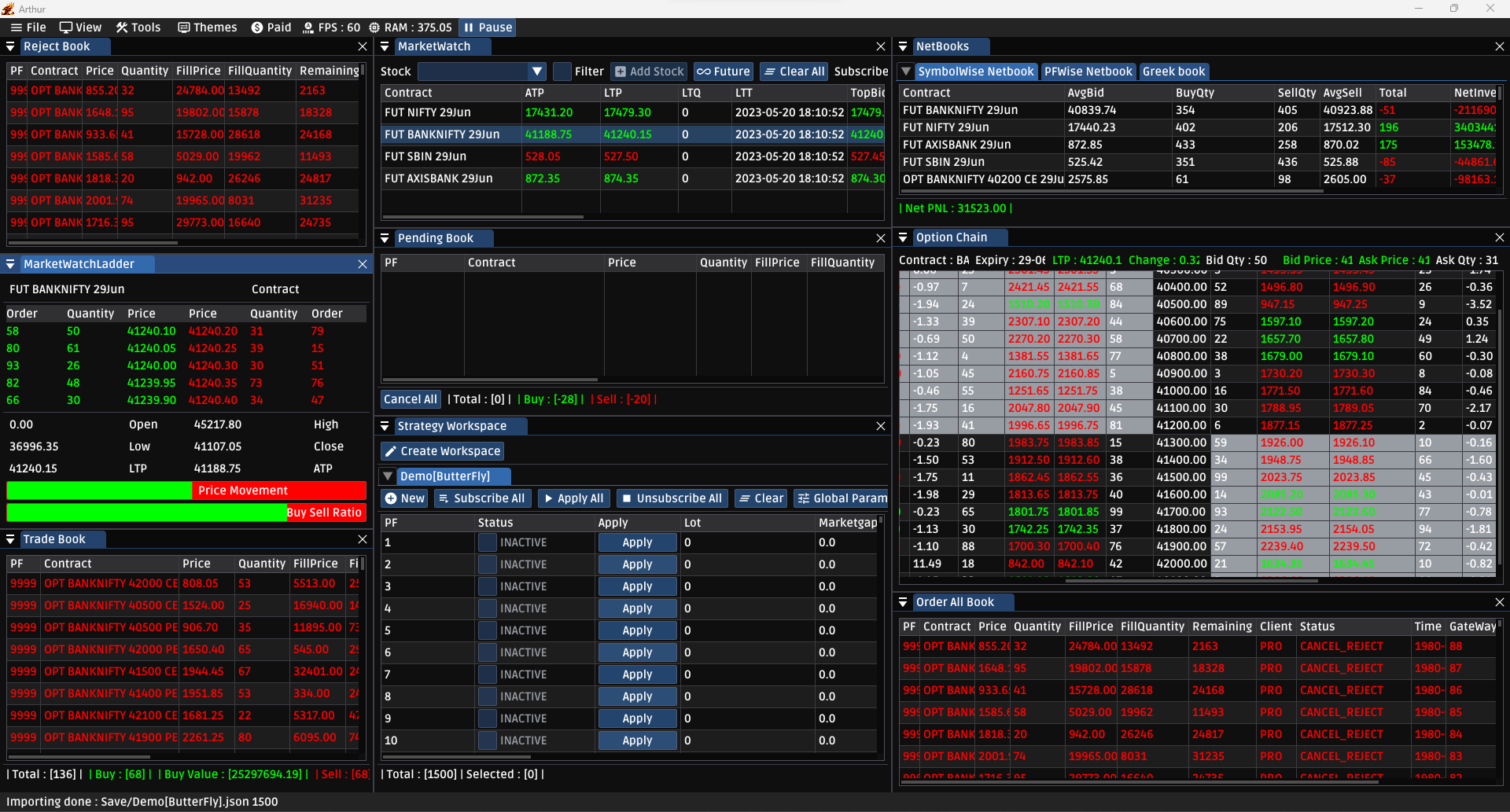The image size is (1510, 812).
Task: Close the Order All Book panel
Action: click(x=1499, y=602)
